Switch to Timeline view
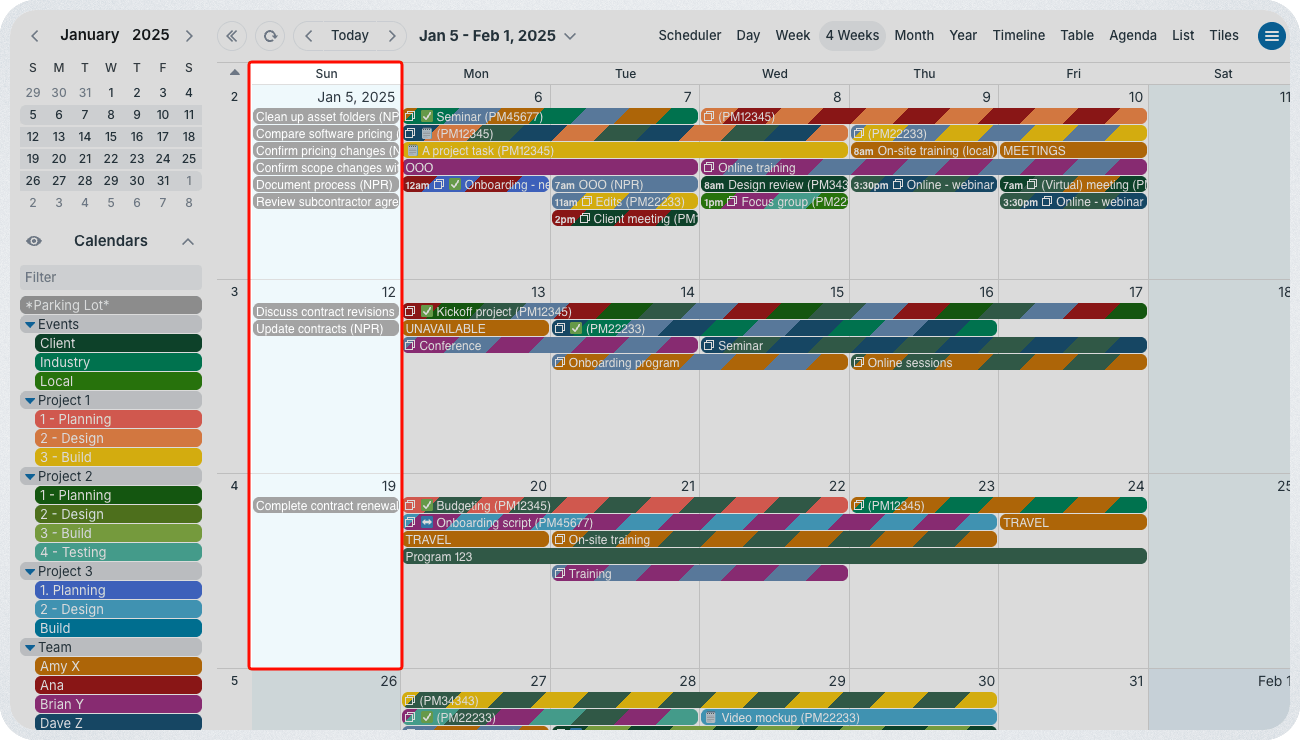 [x=1018, y=35]
